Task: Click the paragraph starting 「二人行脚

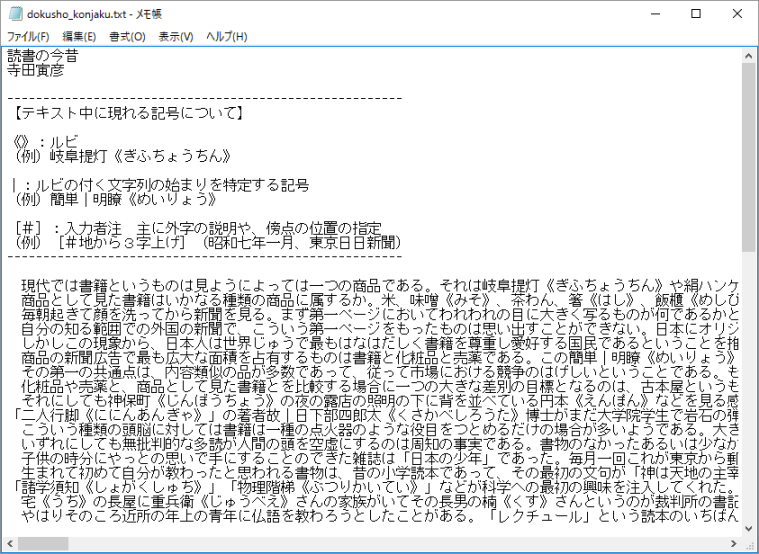Action: pos(377,416)
